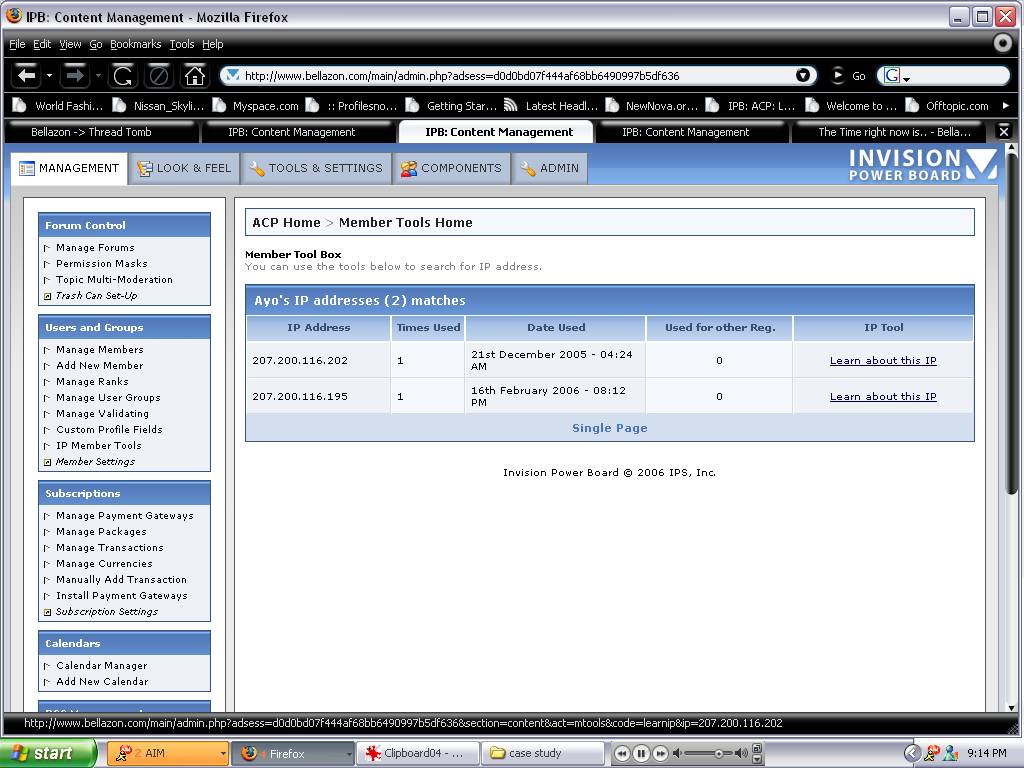Click Learn about this IP for 207.200.116.202
Image resolution: width=1024 pixels, height=768 pixels.
(883, 361)
